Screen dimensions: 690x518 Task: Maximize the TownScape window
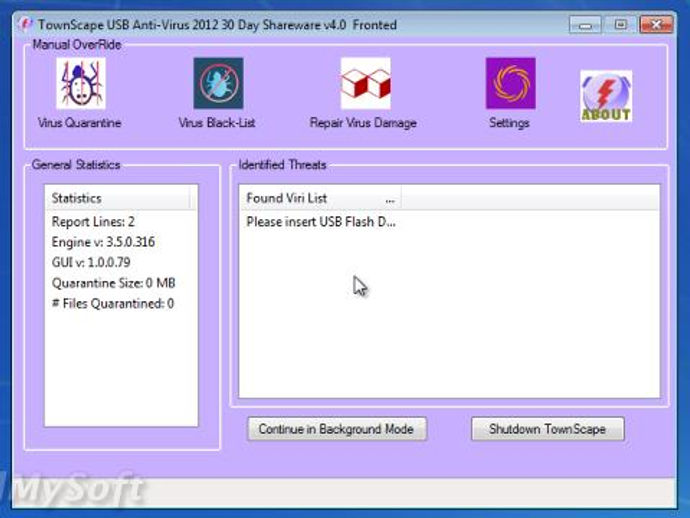point(620,25)
